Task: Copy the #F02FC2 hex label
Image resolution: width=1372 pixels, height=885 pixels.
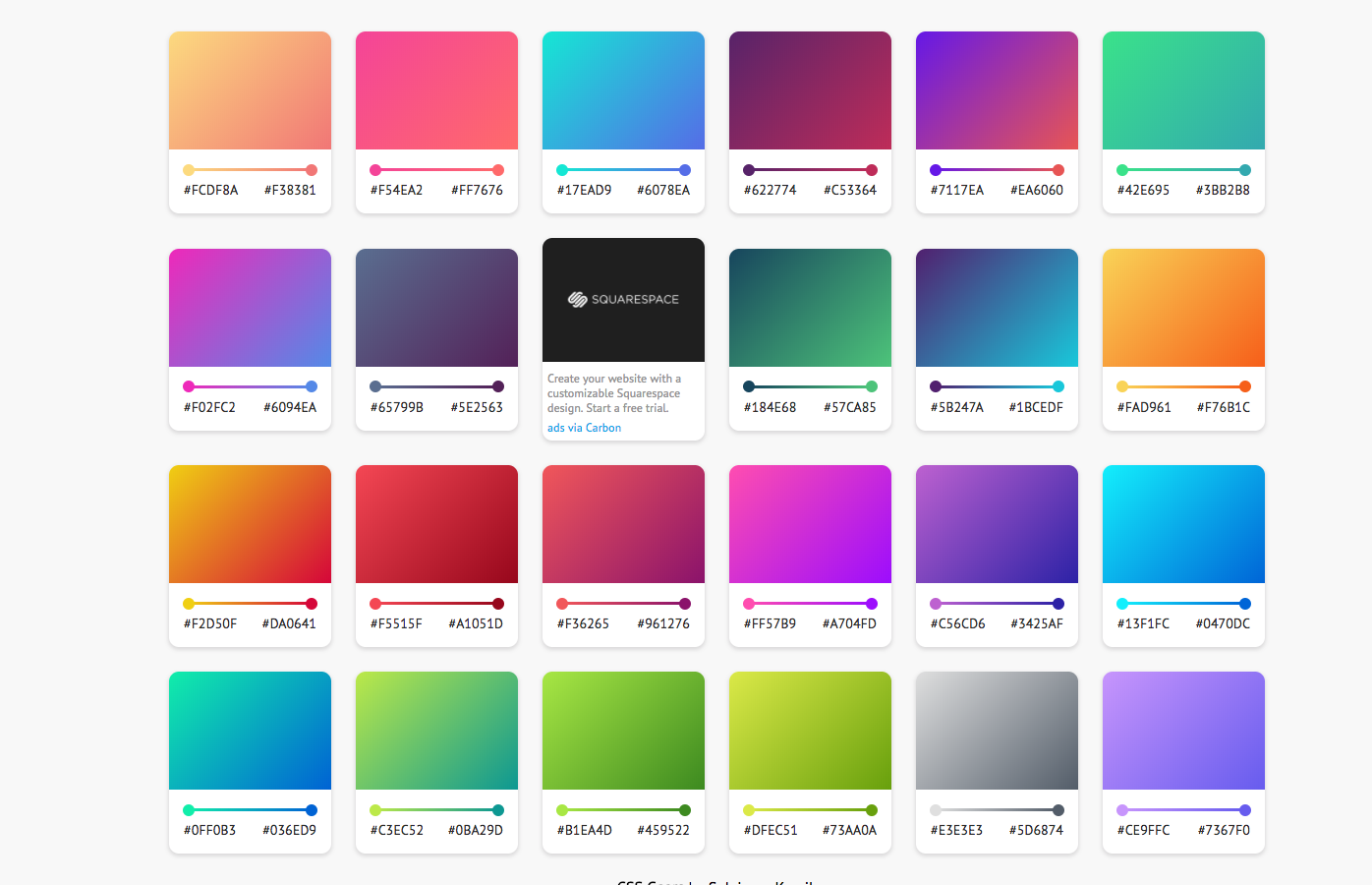Action: pyautogui.click(x=209, y=407)
